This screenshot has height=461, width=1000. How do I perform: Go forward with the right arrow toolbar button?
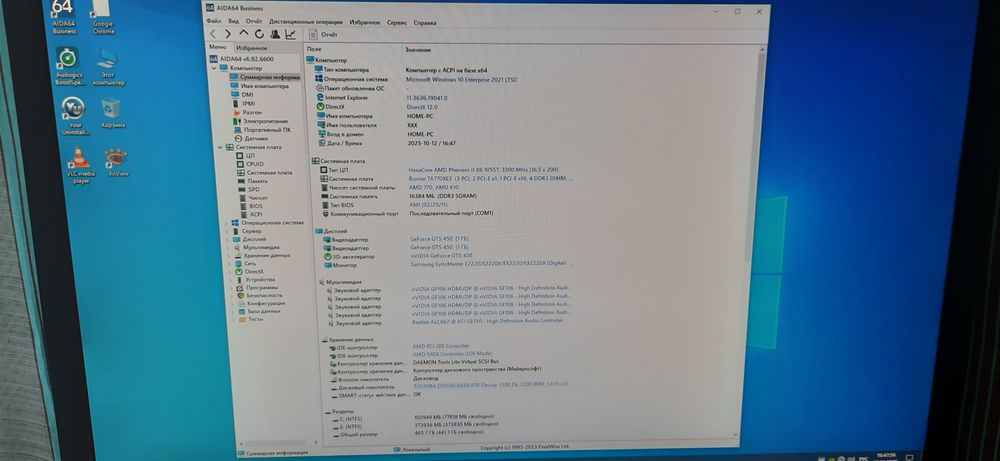tap(228, 34)
